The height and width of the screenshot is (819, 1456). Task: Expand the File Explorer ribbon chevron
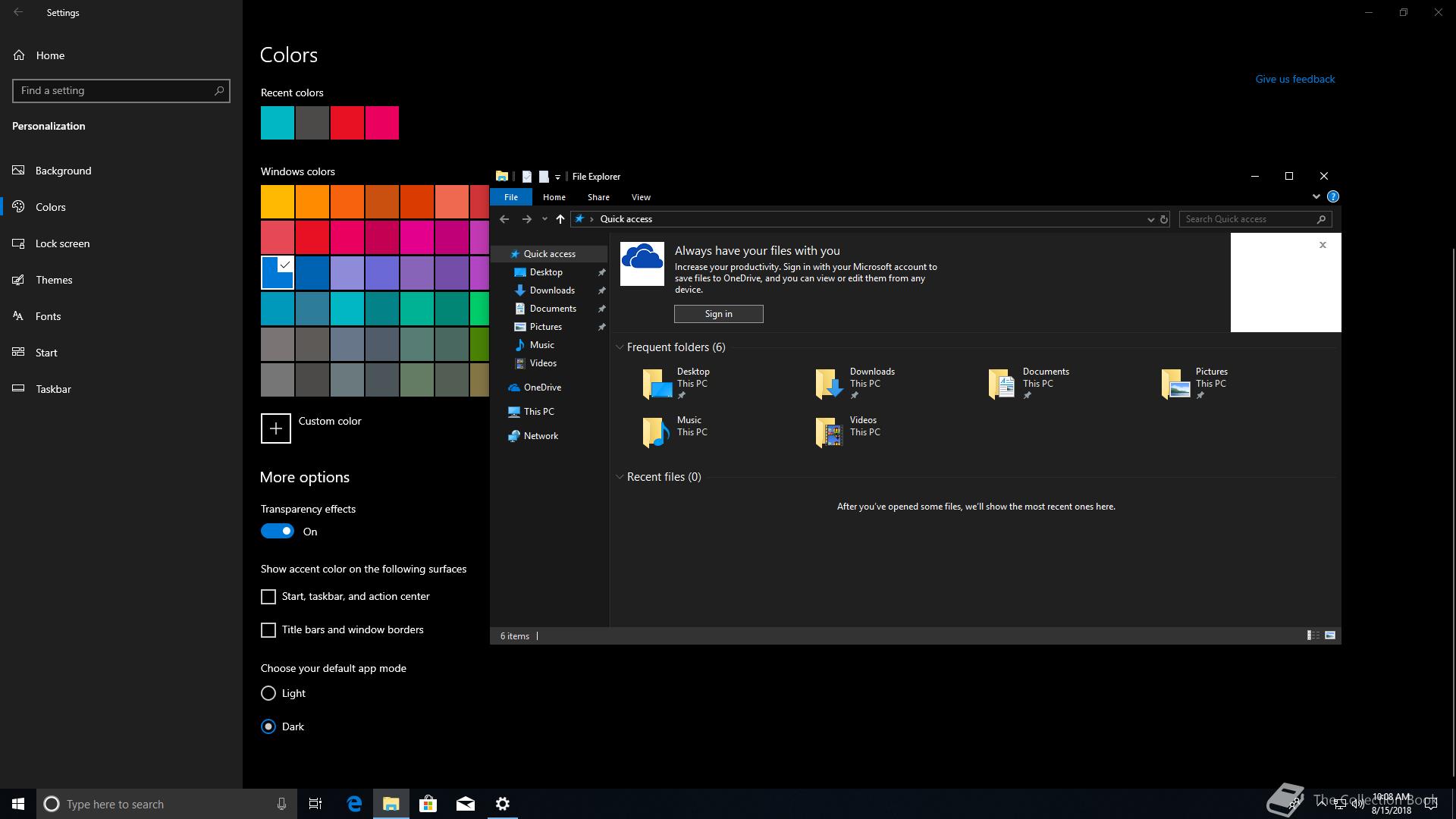click(x=1316, y=196)
